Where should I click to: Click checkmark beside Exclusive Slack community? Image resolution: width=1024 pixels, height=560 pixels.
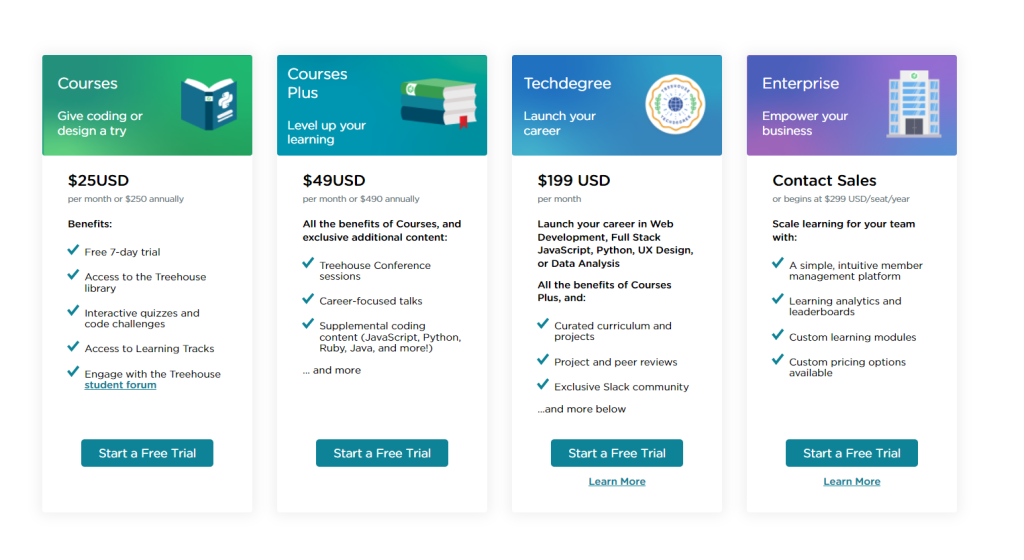click(x=543, y=385)
